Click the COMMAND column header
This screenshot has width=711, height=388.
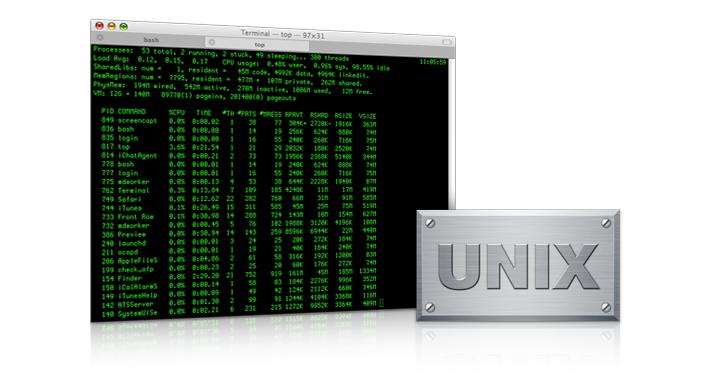[x=132, y=112]
